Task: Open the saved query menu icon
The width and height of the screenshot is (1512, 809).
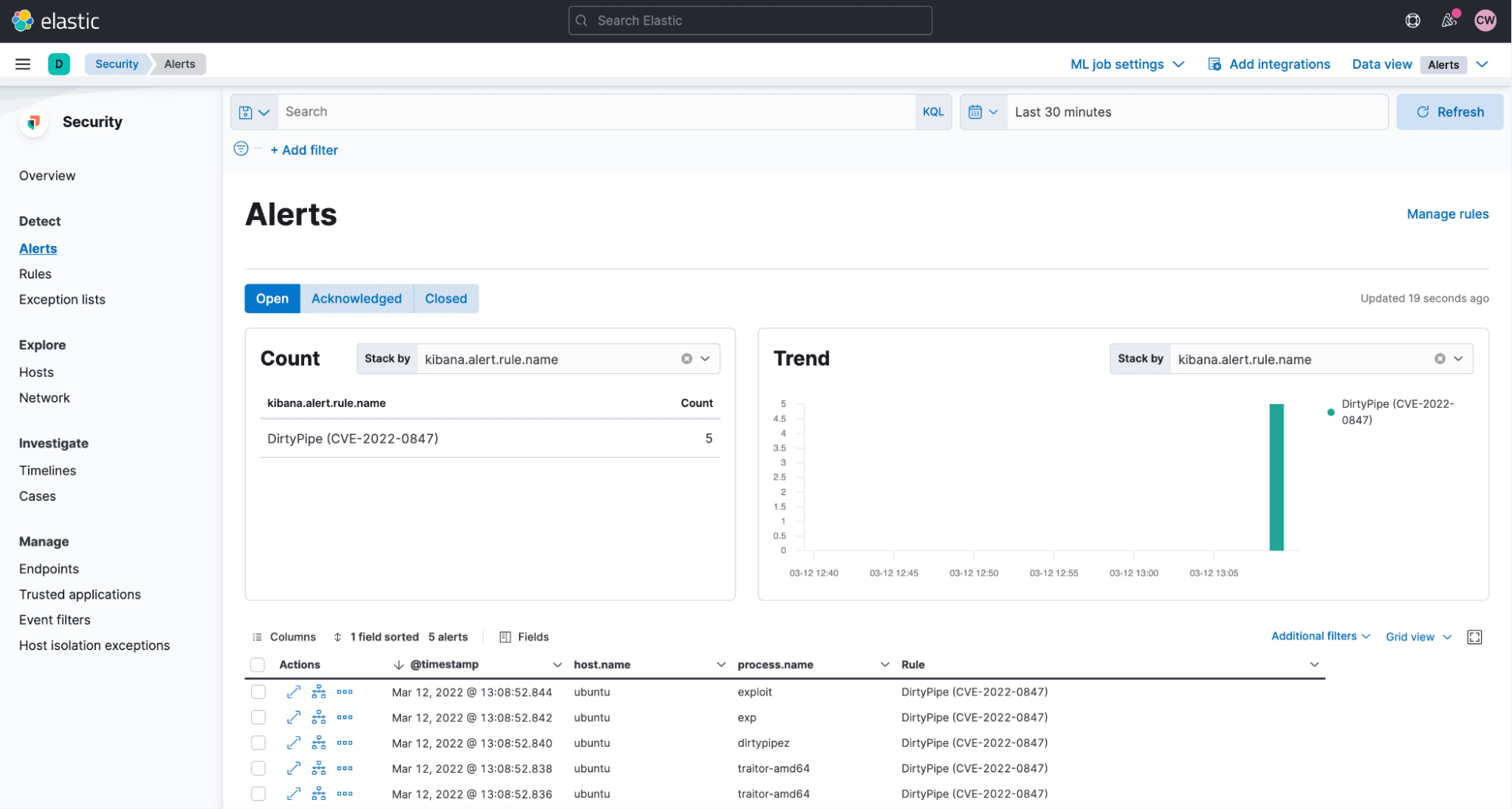Action: click(x=253, y=112)
